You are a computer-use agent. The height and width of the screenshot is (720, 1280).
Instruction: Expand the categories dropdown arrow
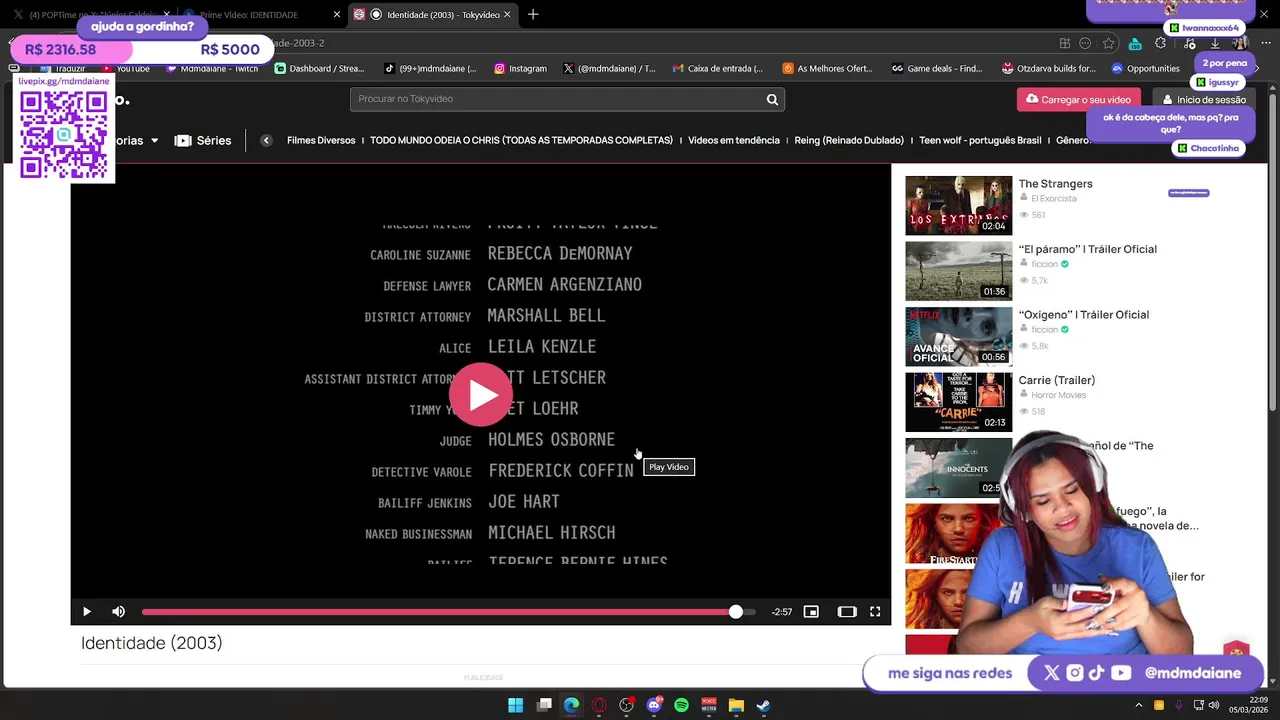pyautogui.click(x=154, y=141)
